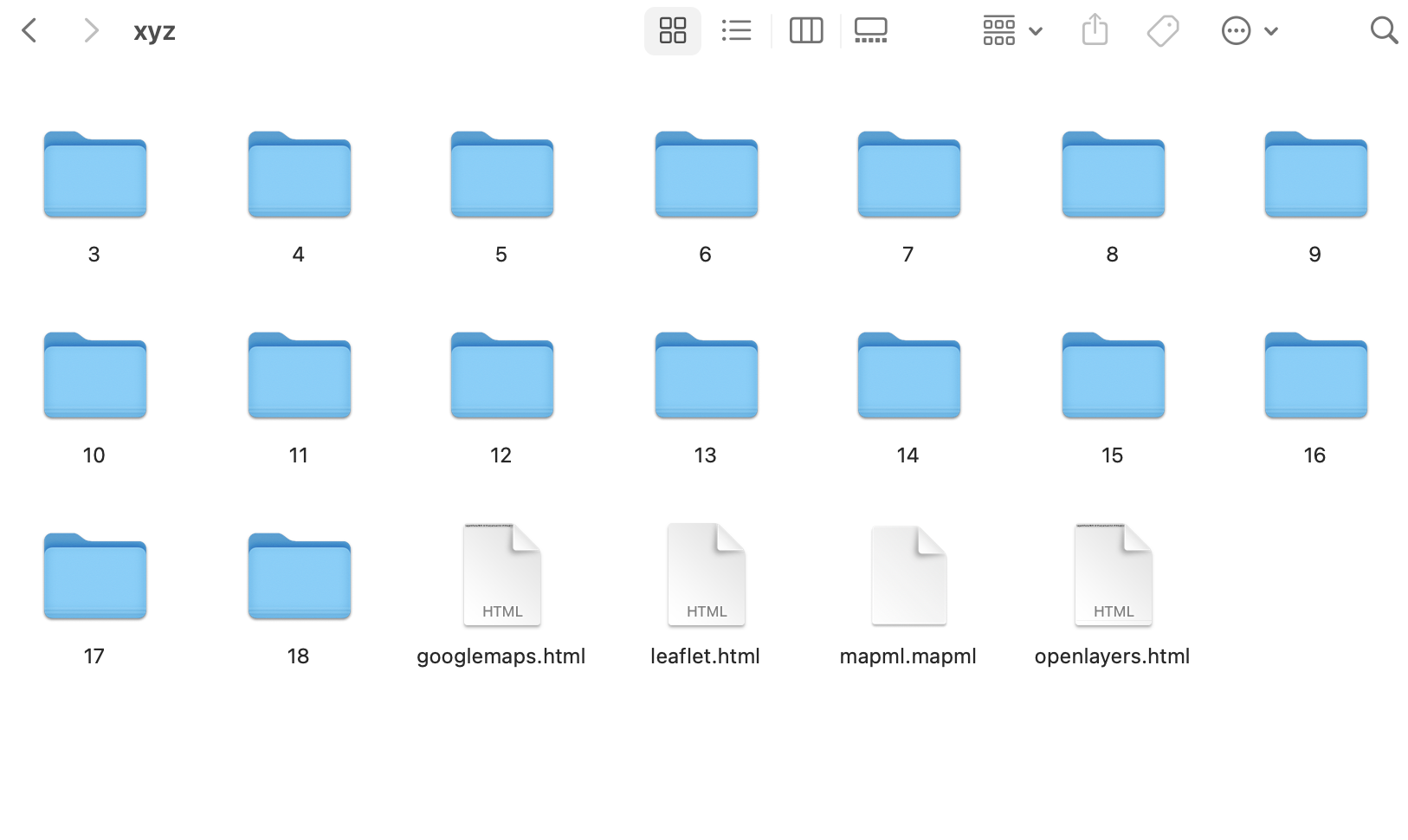Select folder 15
Screen dimensions: 1408x840
[1114, 375]
